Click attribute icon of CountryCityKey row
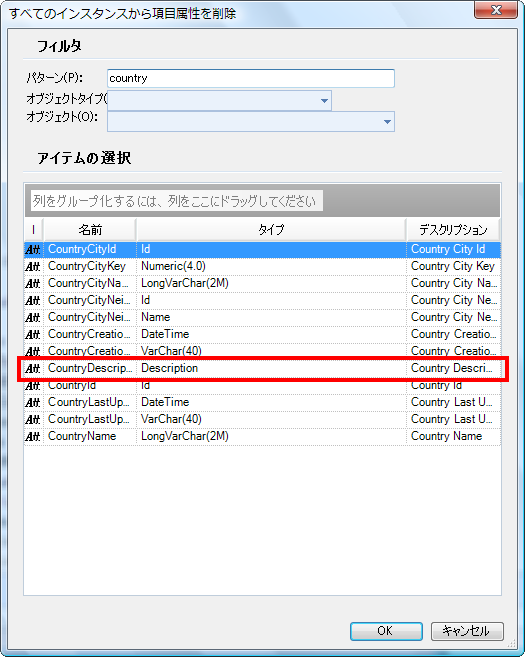The width and height of the screenshot is (525, 657). [x=33, y=266]
